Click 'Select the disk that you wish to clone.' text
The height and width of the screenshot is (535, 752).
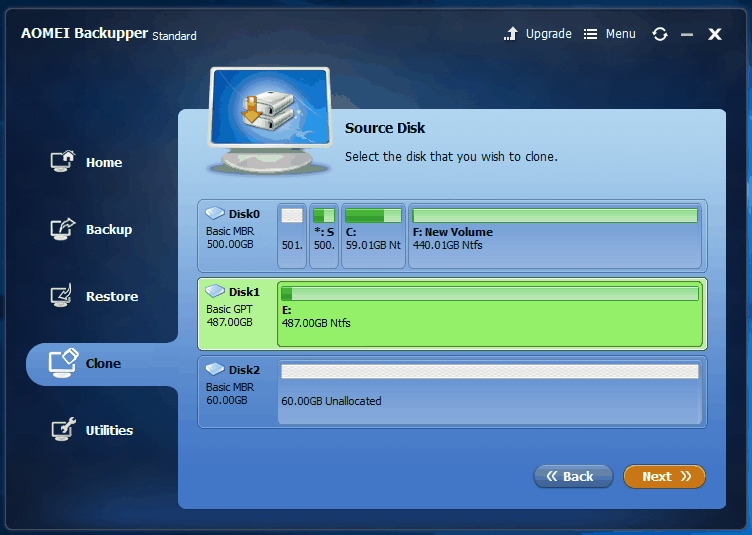pos(451,157)
